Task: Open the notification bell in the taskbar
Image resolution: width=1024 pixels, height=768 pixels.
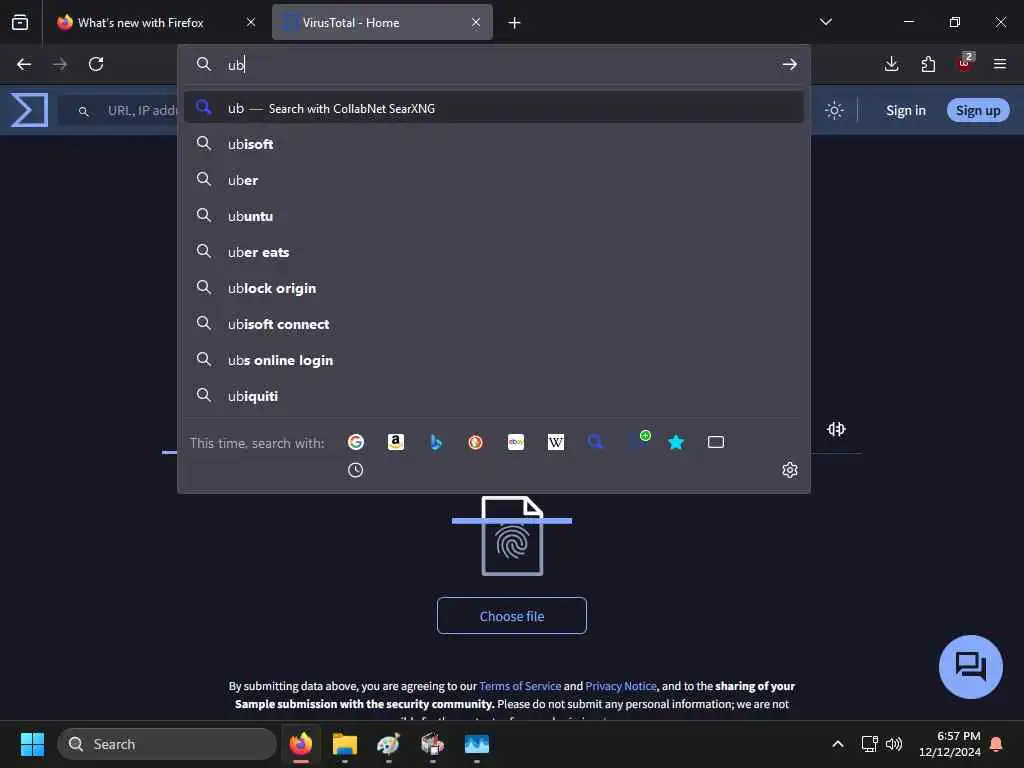Action: click(x=997, y=744)
